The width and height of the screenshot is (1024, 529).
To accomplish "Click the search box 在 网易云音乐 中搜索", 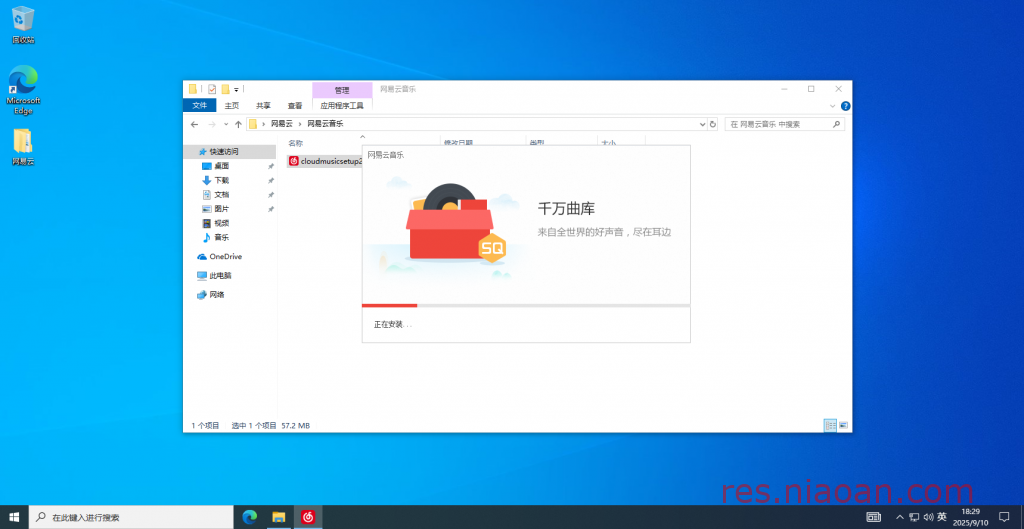I will (784, 124).
